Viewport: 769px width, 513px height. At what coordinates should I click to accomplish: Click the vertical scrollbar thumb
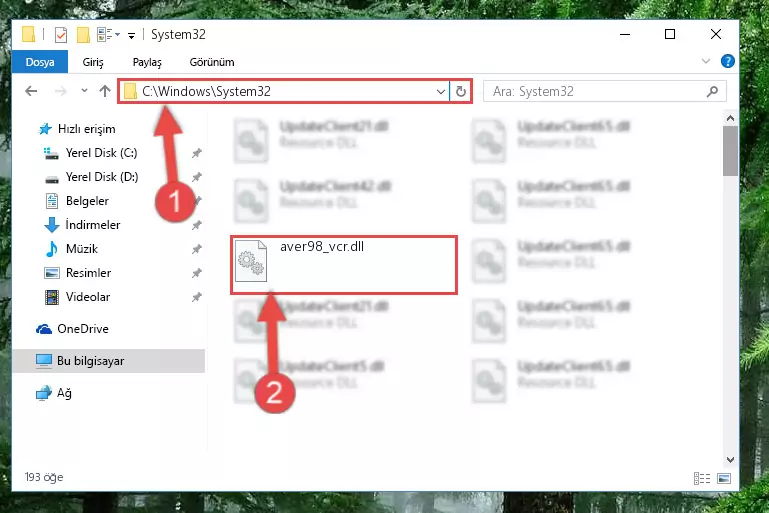pyautogui.click(x=730, y=151)
